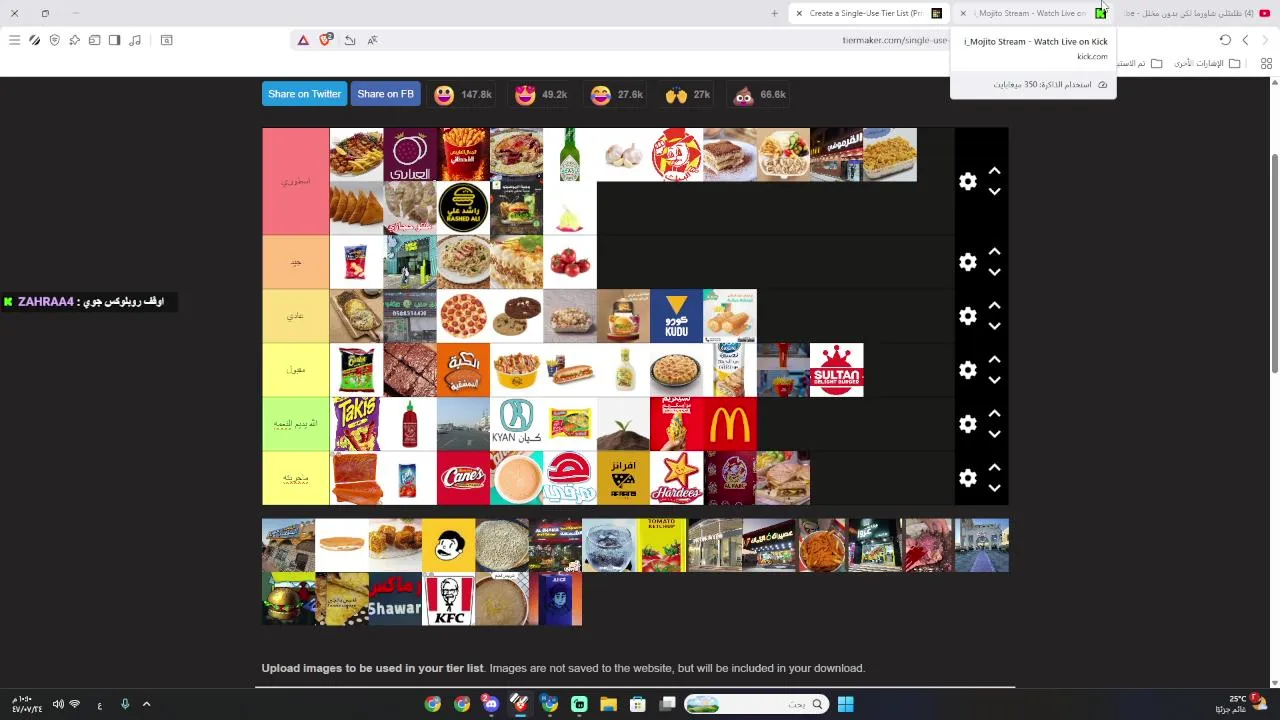Select the Tomato Ketchup thumbnail in unranked pool

(661, 545)
